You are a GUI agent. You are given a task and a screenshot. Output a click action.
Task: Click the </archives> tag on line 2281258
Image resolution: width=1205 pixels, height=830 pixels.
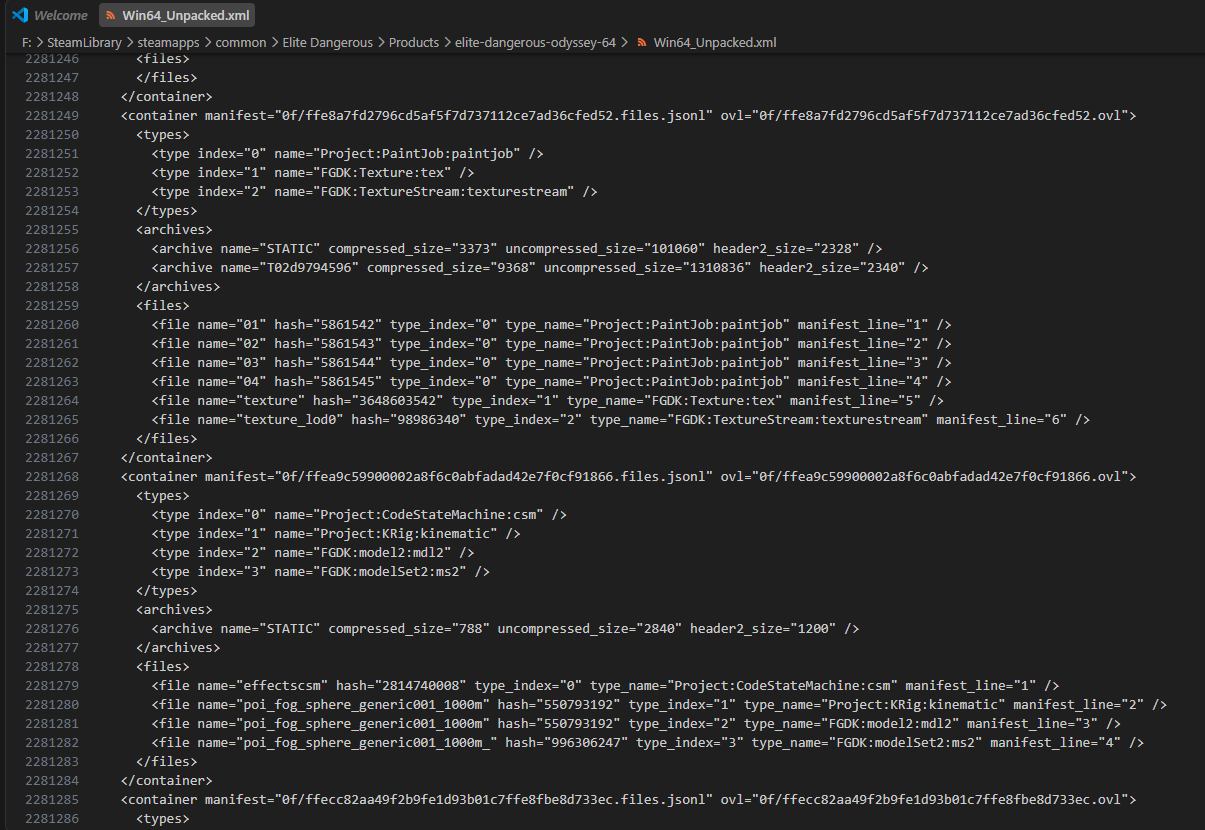179,287
